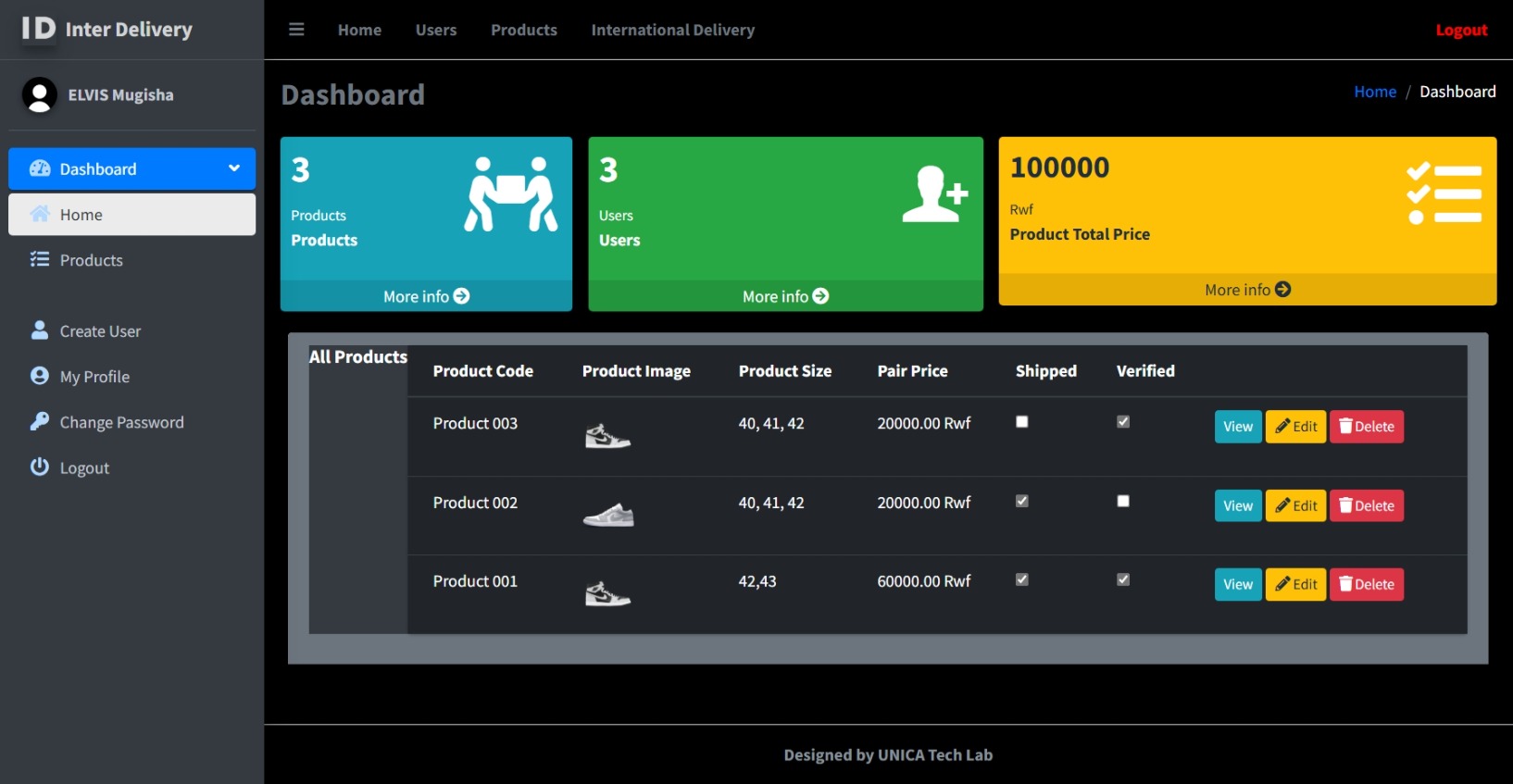1513x784 pixels.
Task: Click Product 002 shoe thumbnail image
Action: [x=608, y=515]
